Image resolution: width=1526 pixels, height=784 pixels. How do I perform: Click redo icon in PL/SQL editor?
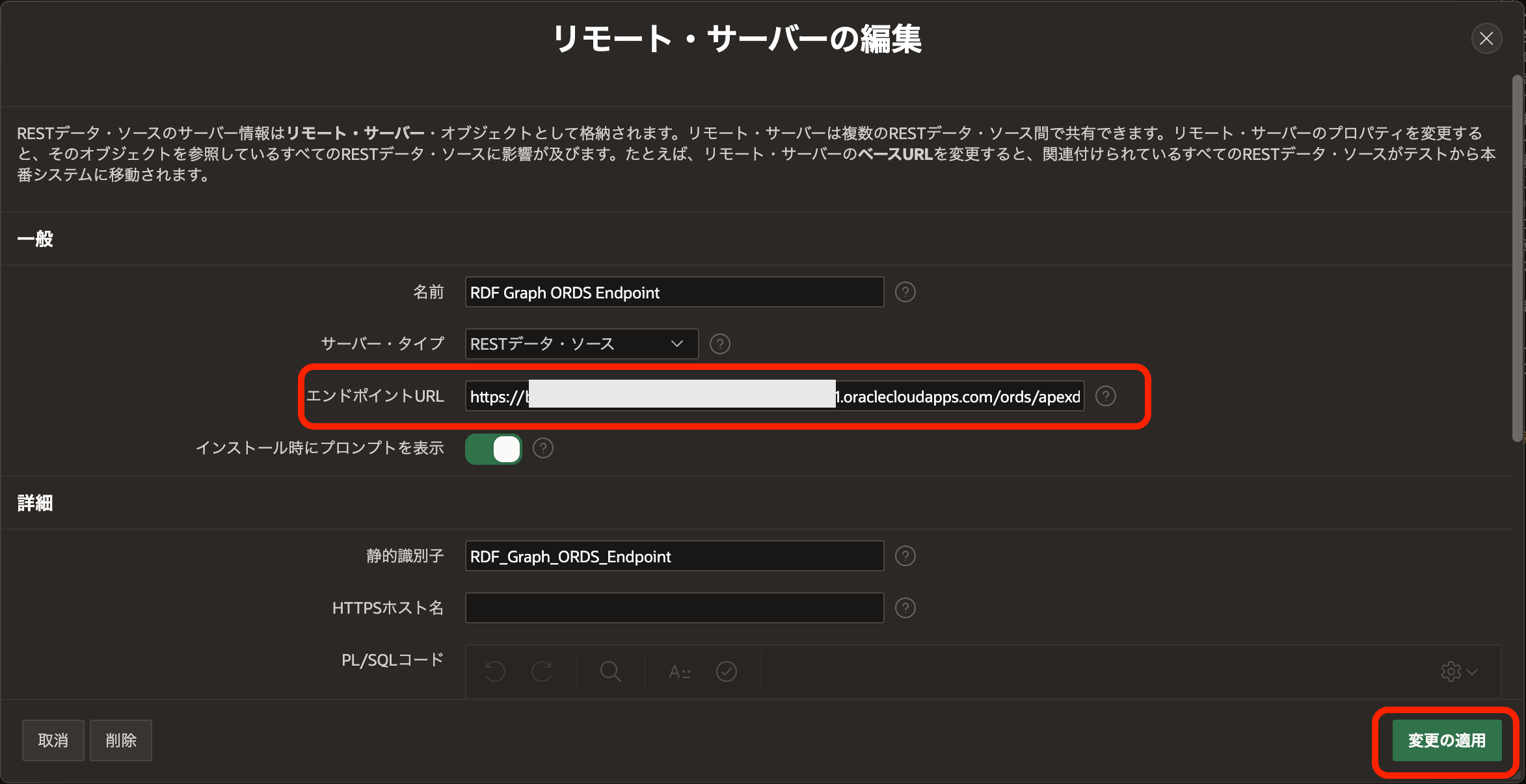pyautogui.click(x=541, y=672)
